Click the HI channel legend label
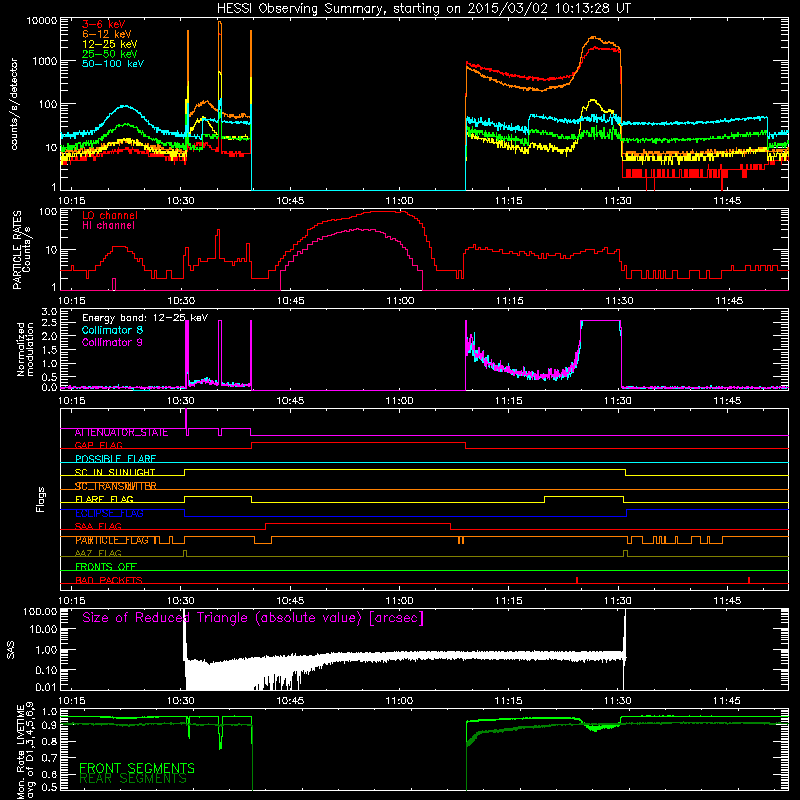800x800 pixels. (x=108, y=226)
